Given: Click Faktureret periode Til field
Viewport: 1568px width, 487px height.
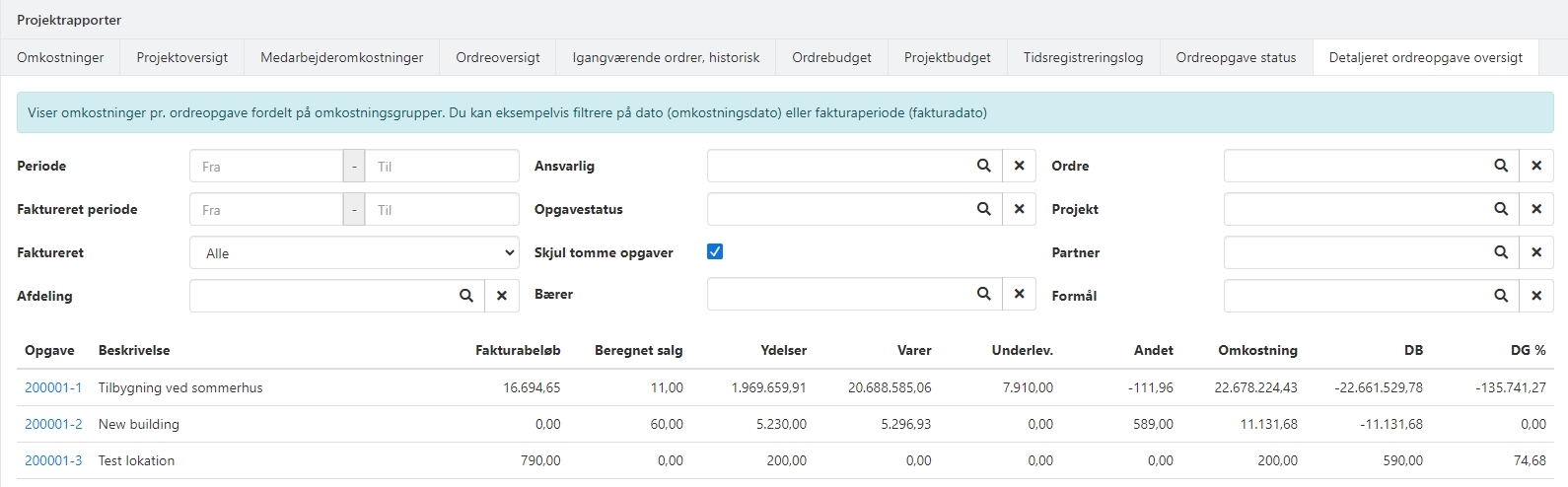Looking at the screenshot, I should point(442,210).
